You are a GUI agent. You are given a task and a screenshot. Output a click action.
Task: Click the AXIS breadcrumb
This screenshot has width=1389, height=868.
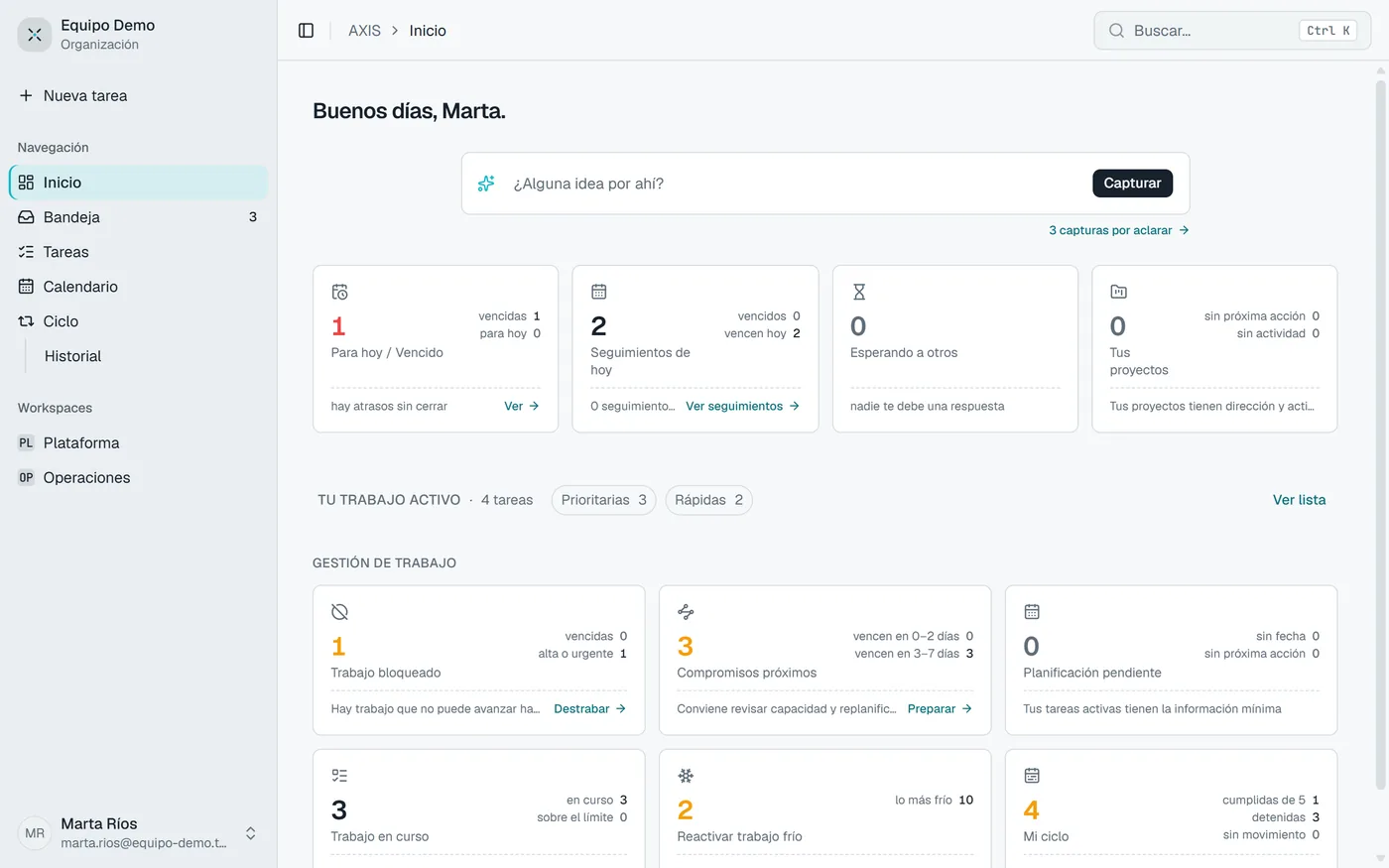(x=364, y=31)
